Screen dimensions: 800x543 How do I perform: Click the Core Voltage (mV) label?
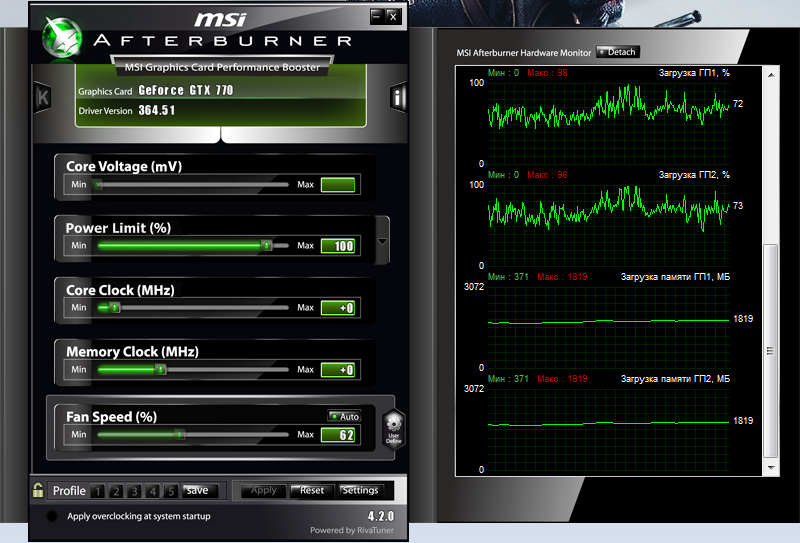tap(124, 166)
